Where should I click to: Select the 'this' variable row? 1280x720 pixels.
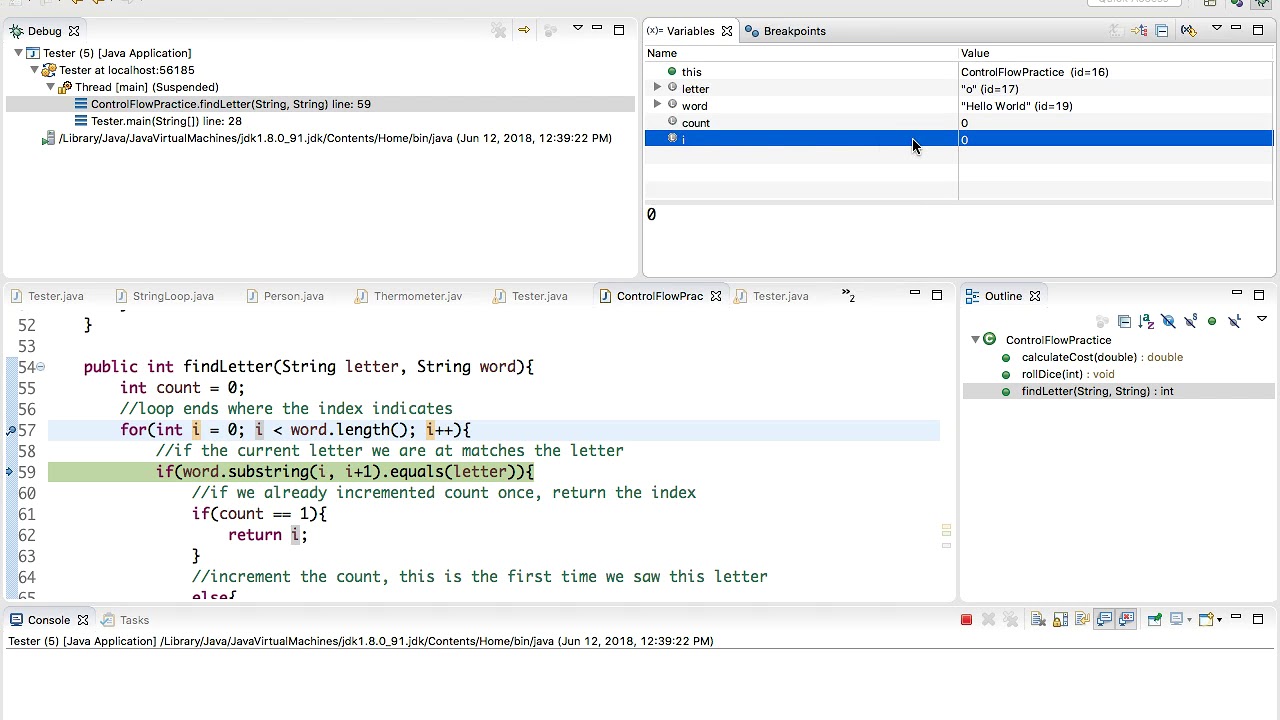958,72
